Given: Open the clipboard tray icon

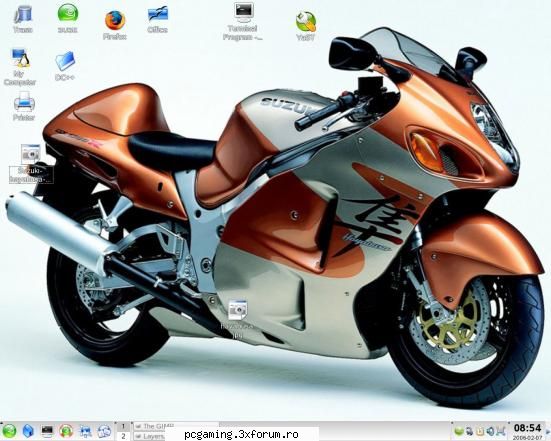Looking at the screenshot, I should tap(480, 431).
